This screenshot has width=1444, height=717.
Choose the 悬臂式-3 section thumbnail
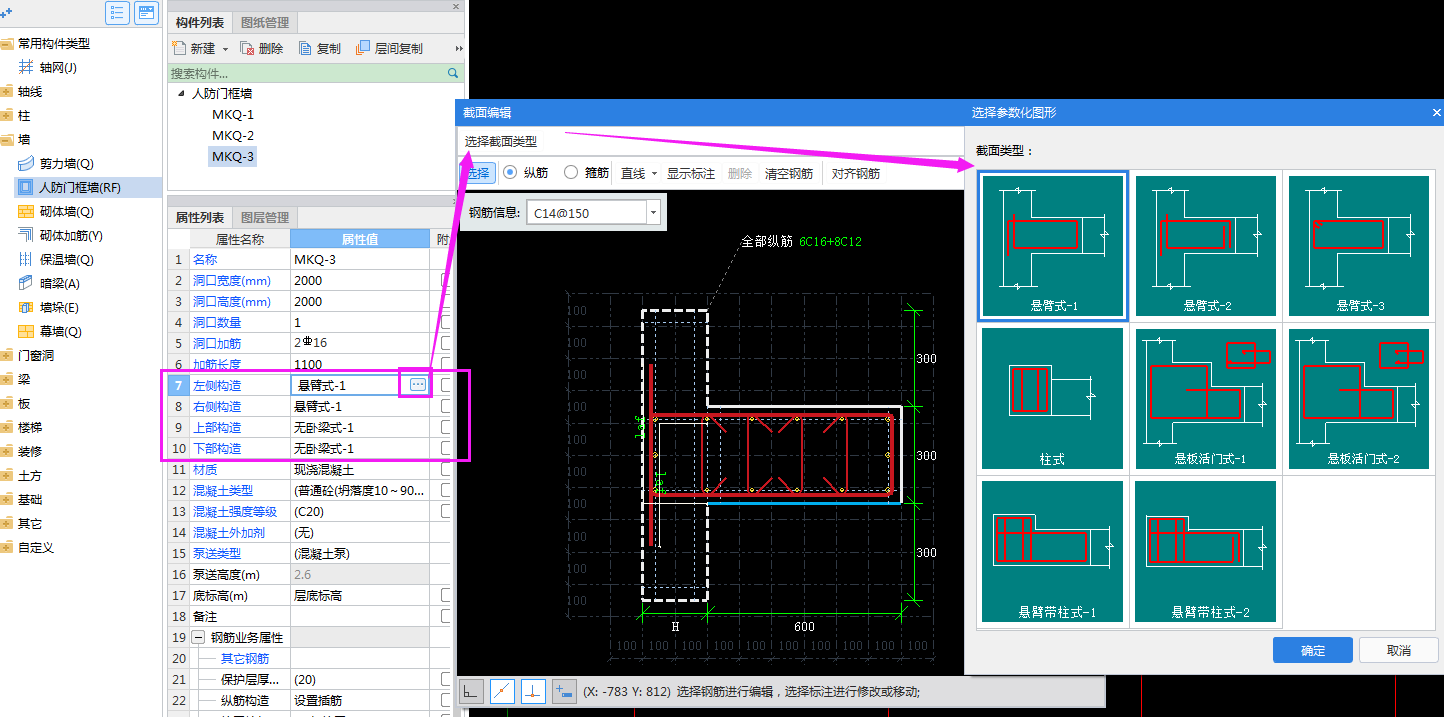[x=1360, y=246]
